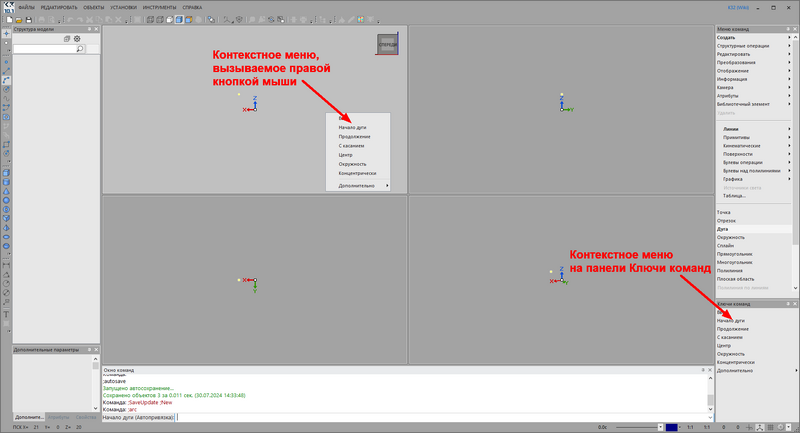Screen dimensions: 800x433
Task: Expand Дополнительно in Ключи команд panel
Action: 757,371
